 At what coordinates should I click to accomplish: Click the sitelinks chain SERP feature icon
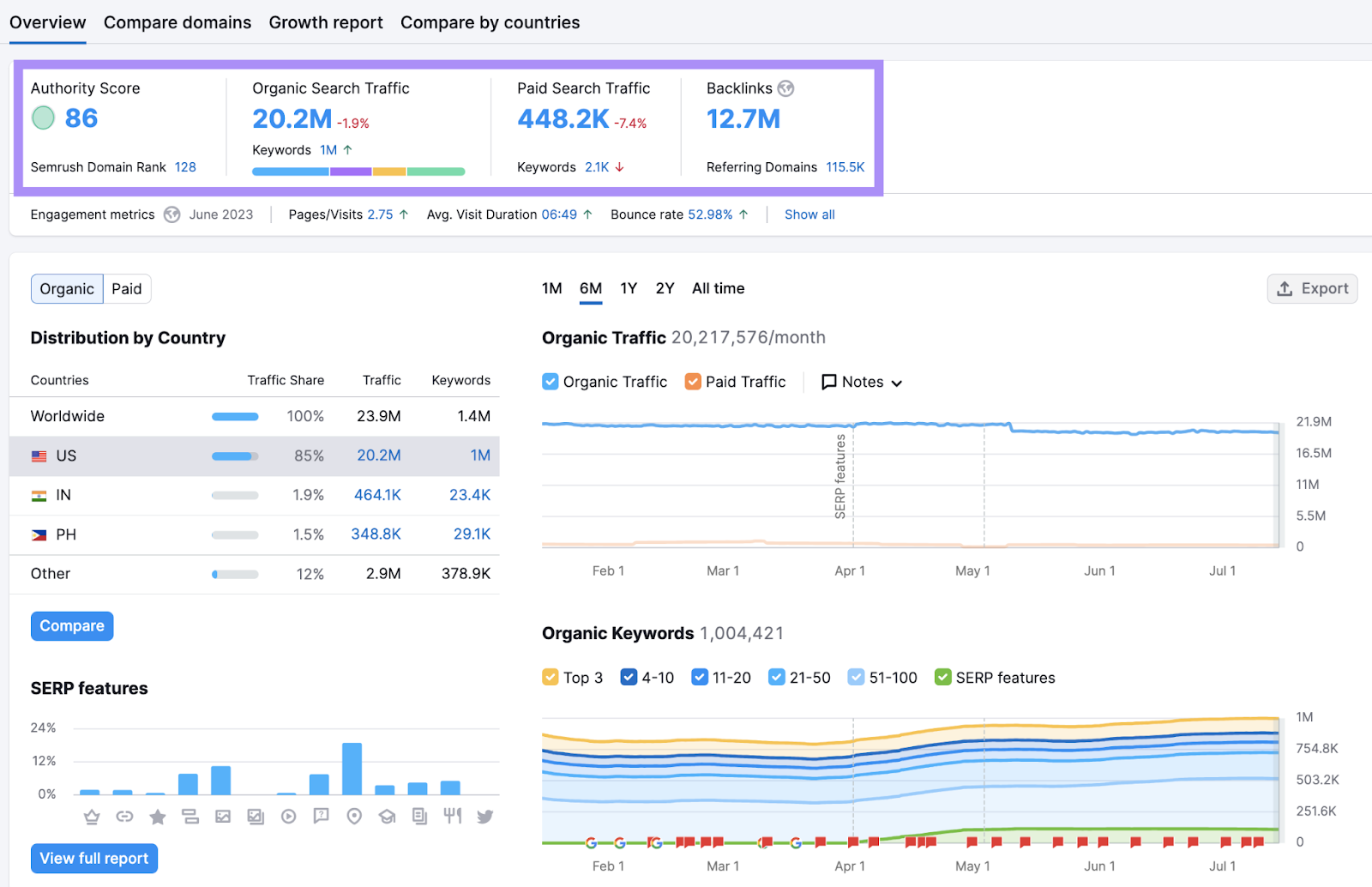[x=124, y=817]
